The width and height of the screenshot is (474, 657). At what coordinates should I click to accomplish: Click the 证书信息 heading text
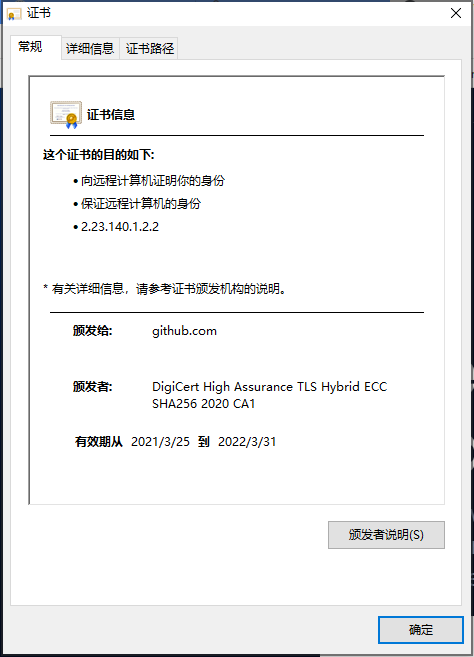111,115
